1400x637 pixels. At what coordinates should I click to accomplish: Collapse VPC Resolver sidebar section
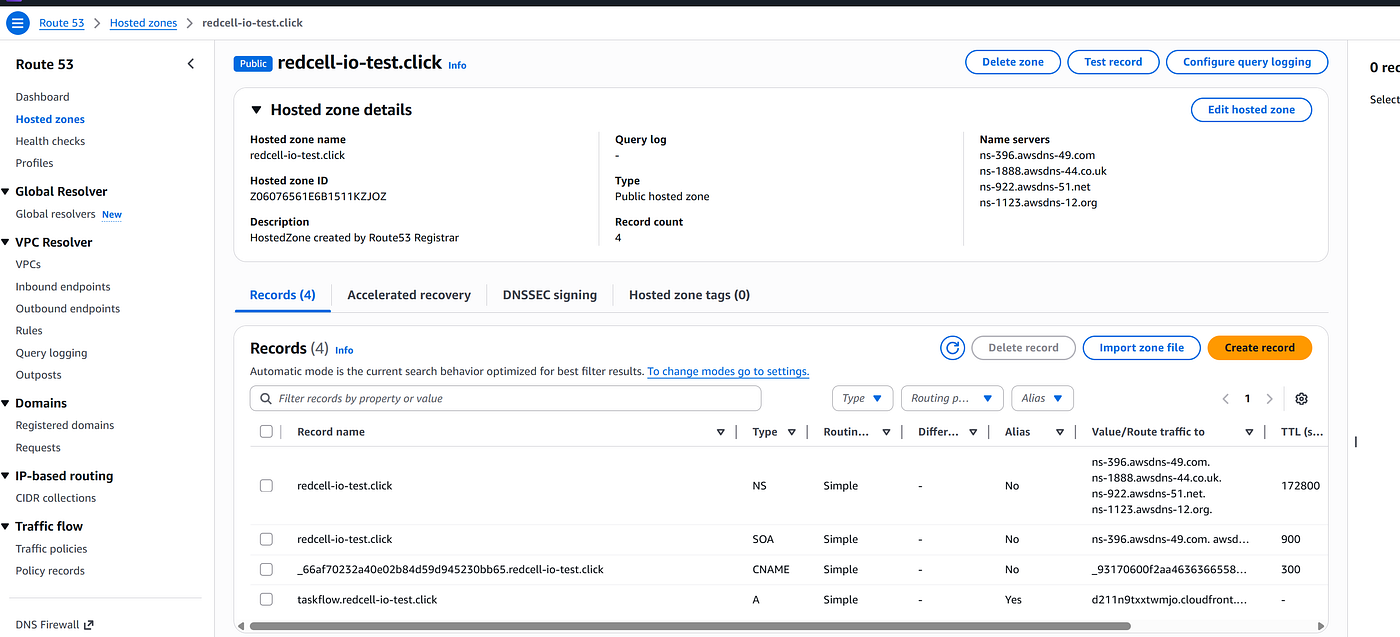(6, 243)
